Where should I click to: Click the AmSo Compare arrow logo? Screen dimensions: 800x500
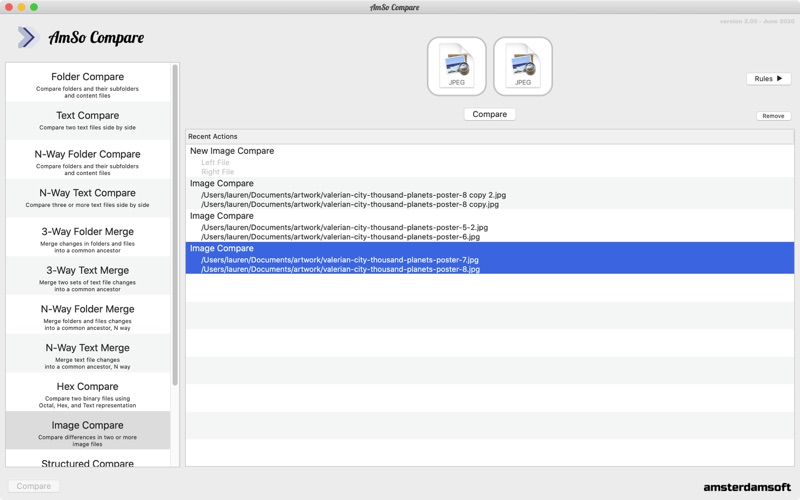[27, 37]
